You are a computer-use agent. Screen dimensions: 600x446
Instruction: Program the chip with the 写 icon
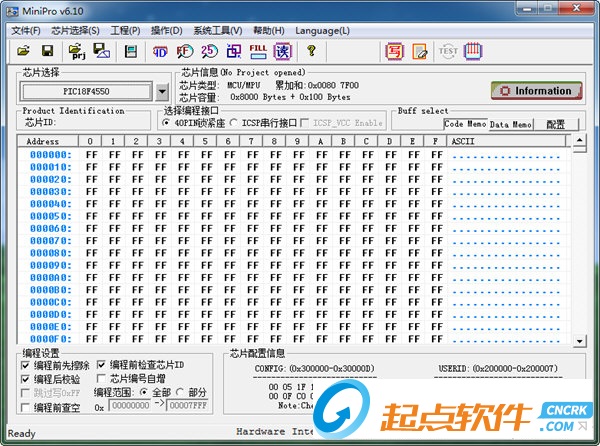[x=394, y=51]
